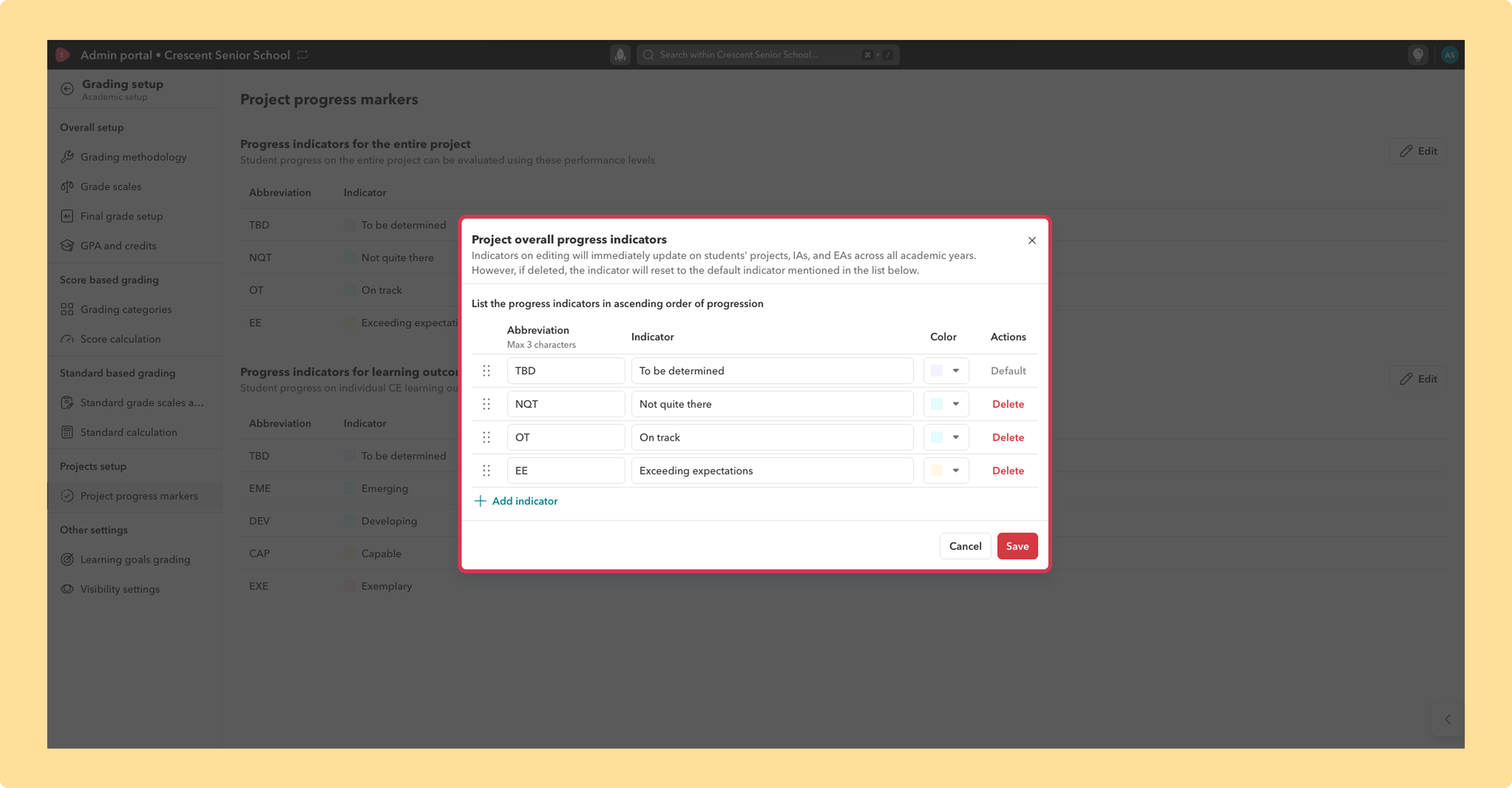Image resolution: width=1512 pixels, height=788 pixels.
Task: Click the rocket icon in the top bar
Action: point(620,55)
